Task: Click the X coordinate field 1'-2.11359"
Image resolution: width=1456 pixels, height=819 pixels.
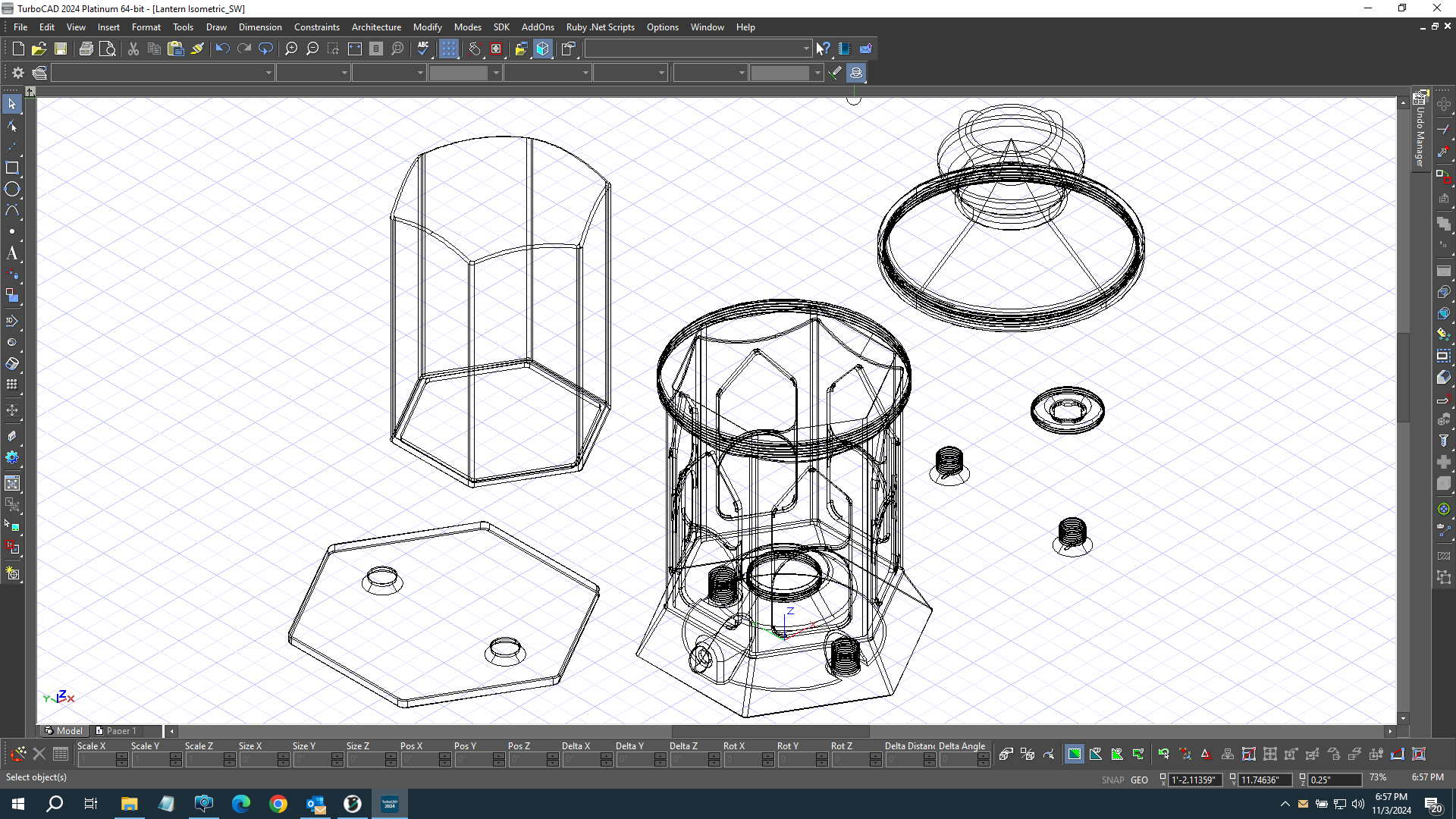Action: [1195, 780]
